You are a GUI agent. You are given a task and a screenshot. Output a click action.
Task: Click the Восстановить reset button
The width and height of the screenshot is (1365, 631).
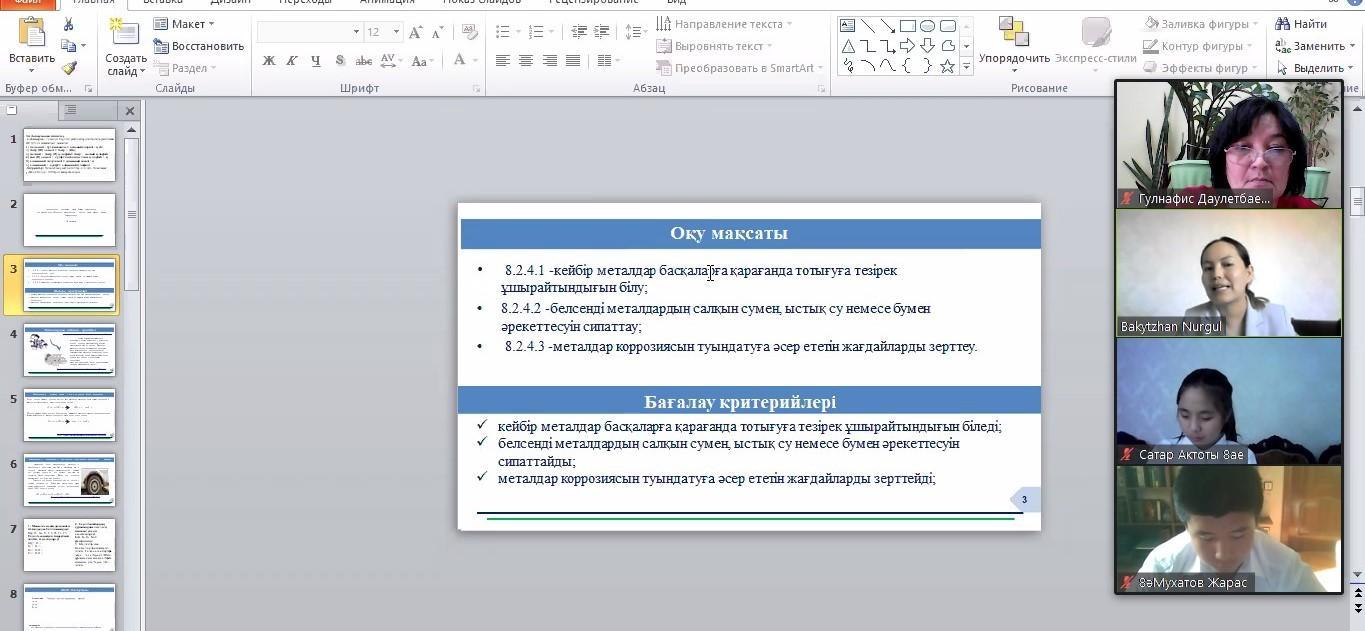pos(199,46)
